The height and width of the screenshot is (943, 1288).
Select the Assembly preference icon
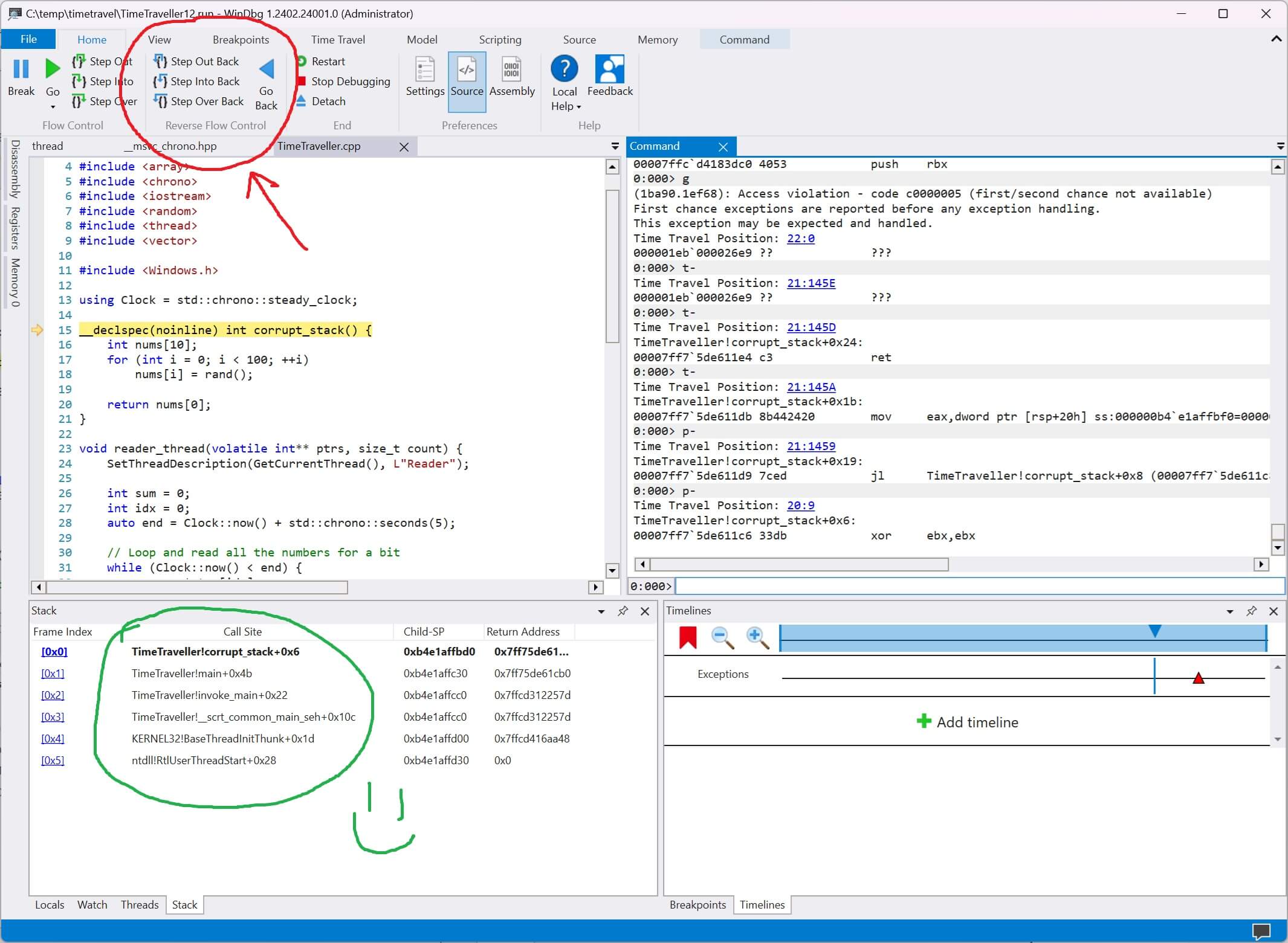coord(512,71)
